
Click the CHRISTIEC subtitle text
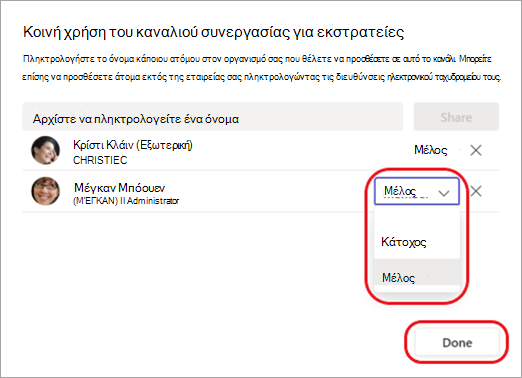coord(100,160)
